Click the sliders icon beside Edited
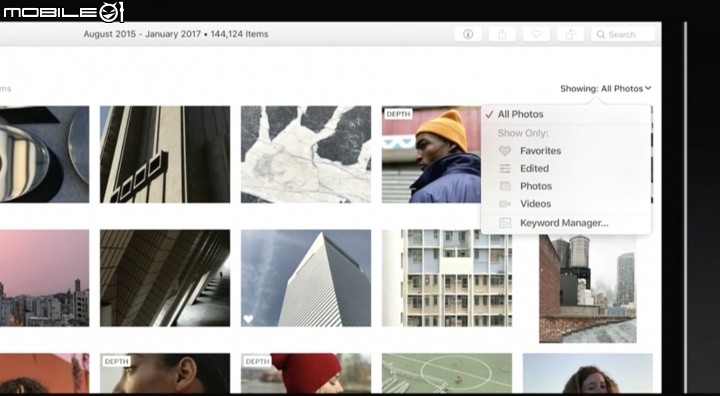This screenshot has width=720, height=396. [505, 169]
